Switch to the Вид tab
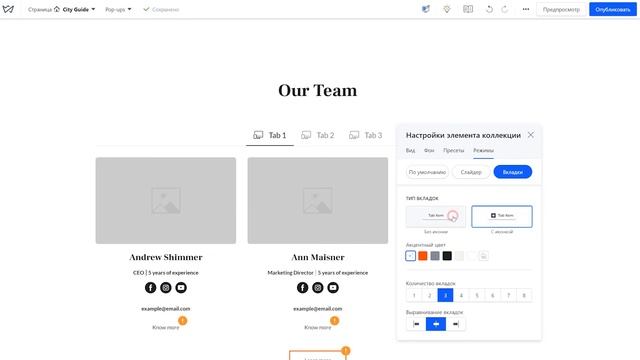Viewport: 640px width, 360px height. click(410, 151)
